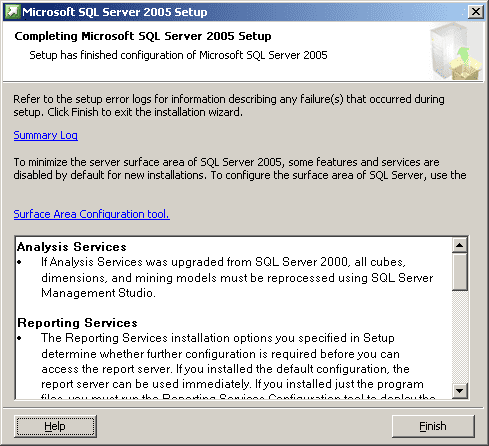This screenshot has height=446, width=489.
Task: Select the Reporting Services heading in the notes
Action: click(x=77, y=323)
